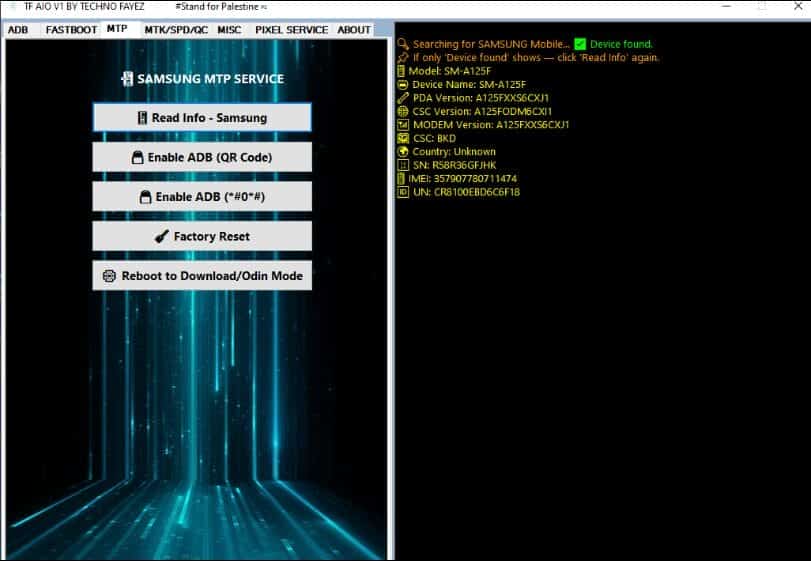Click the earth icon beside Country: Unknown
This screenshot has width=811, height=561.
pyautogui.click(x=403, y=151)
